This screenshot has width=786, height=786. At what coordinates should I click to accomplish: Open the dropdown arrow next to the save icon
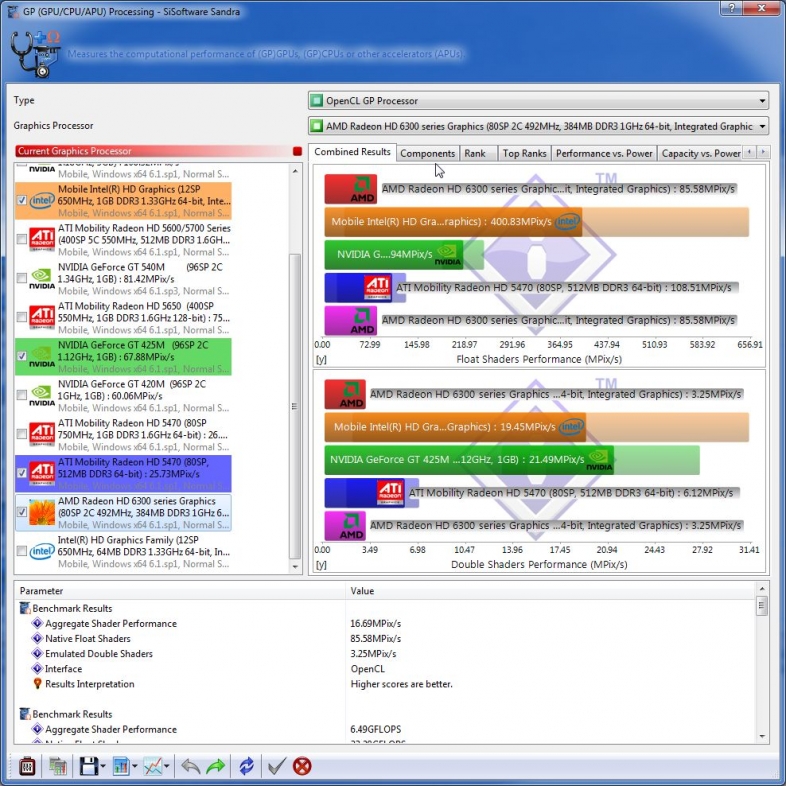(103, 766)
